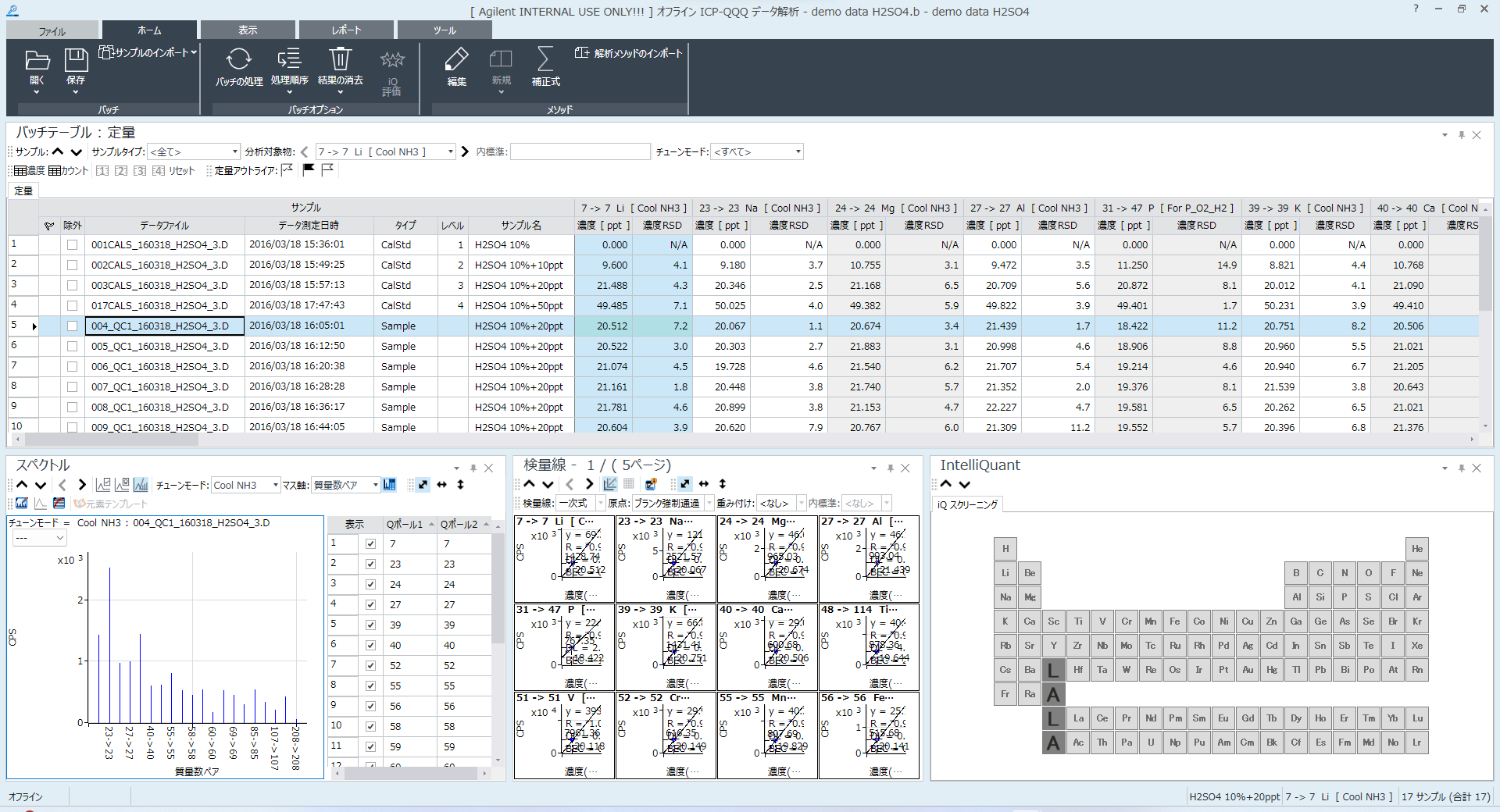Viewport: 1500px width, 812px height.
Task: Select the 56 -> 56 Fe calibration plot
Action: click(869, 735)
